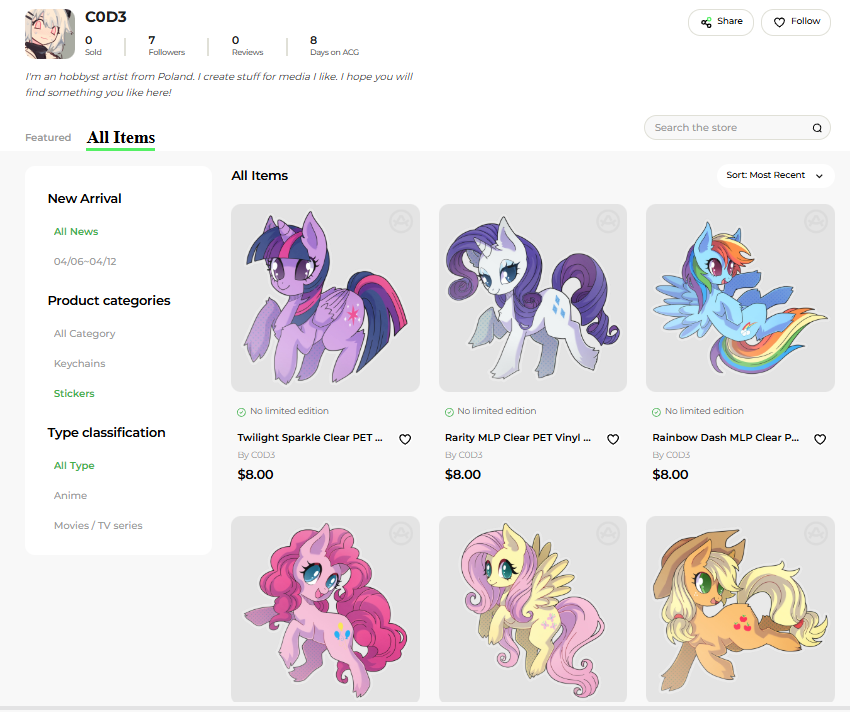850x712 pixels.
Task: Choose the All Category filter
Action: coord(85,333)
